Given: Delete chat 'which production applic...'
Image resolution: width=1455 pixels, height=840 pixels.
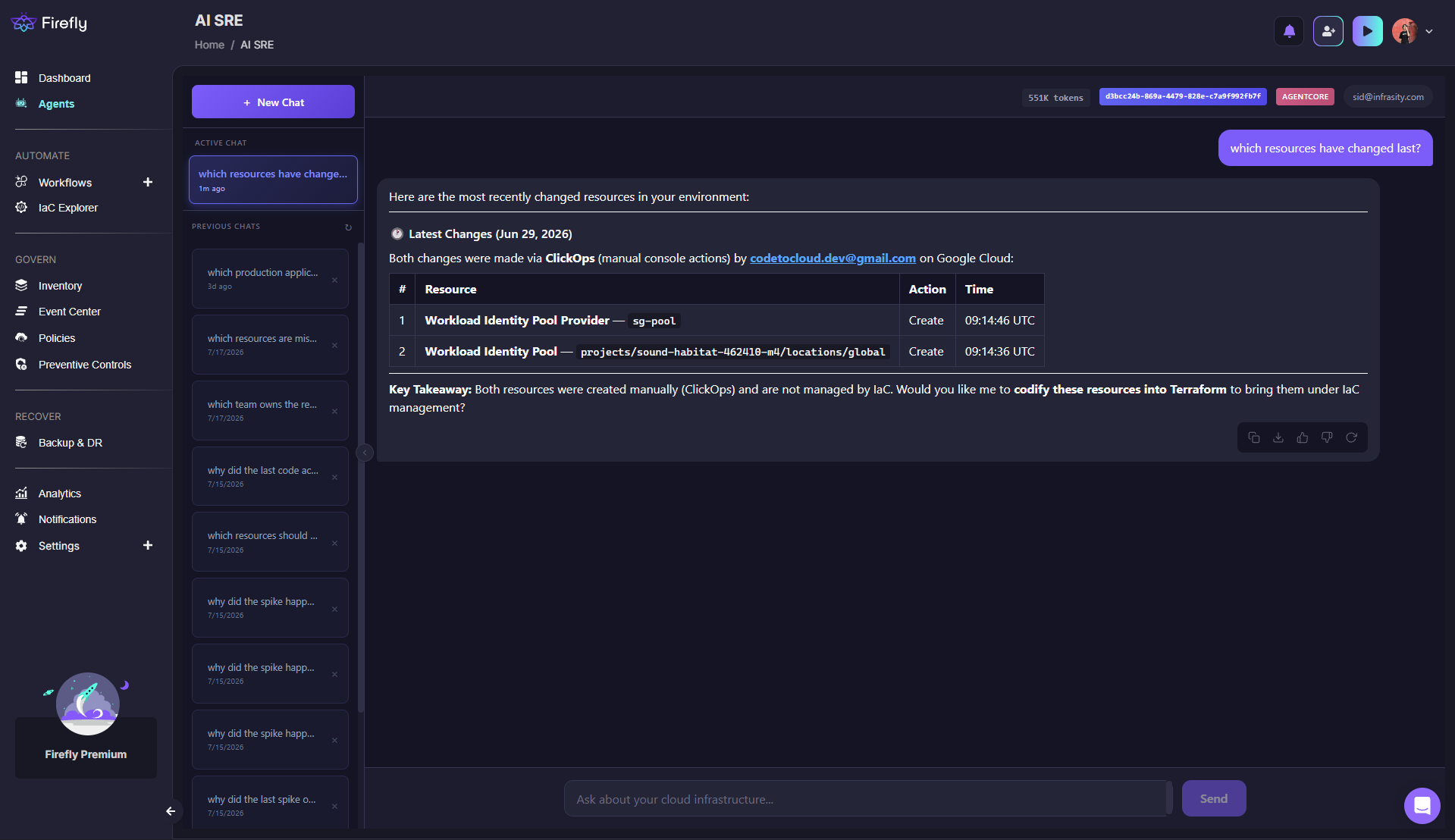Looking at the screenshot, I should [x=334, y=280].
